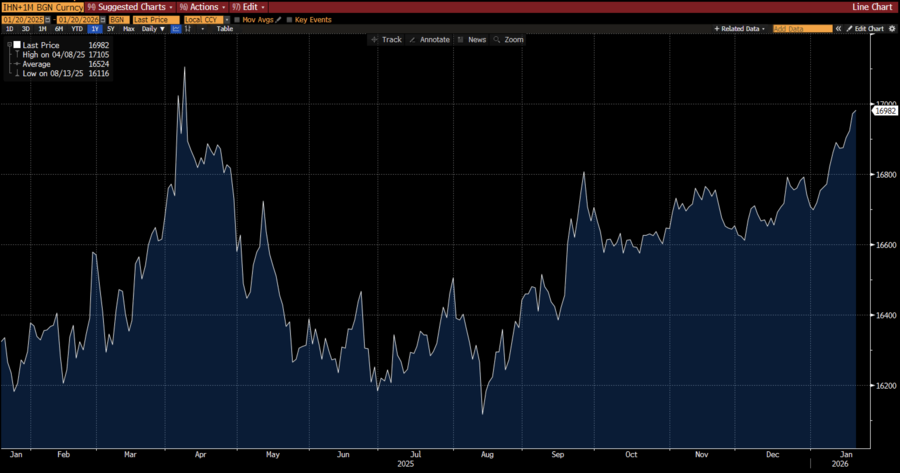The height and width of the screenshot is (473, 900).
Task: Select the 6M time range
Action: click(x=57, y=29)
